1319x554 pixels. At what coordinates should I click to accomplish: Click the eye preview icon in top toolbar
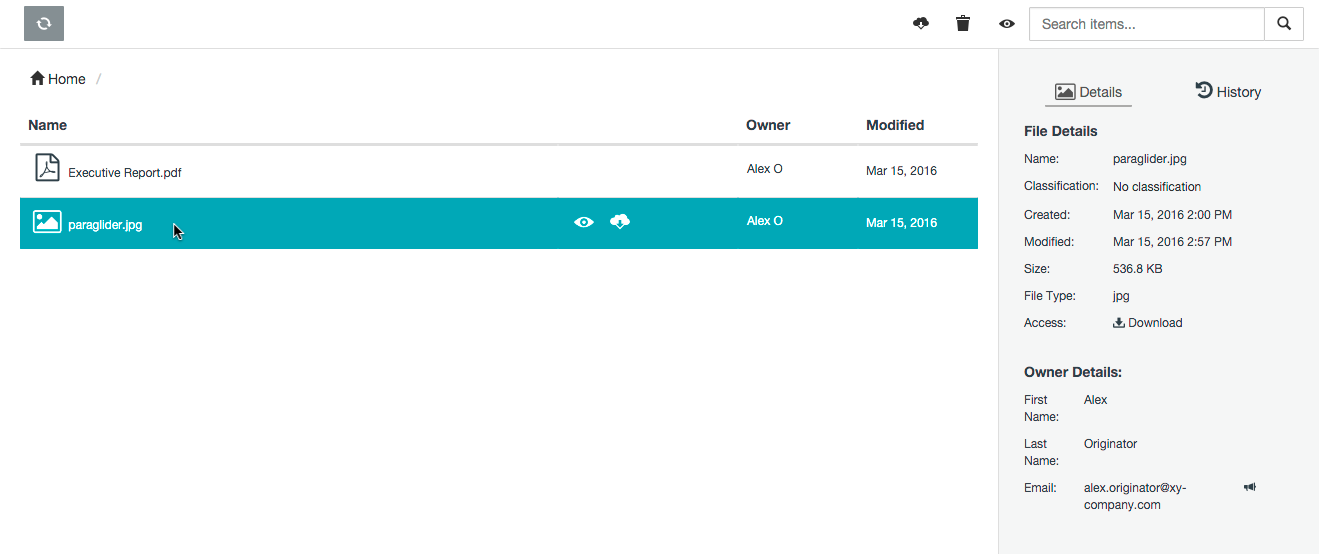pyautogui.click(x=1007, y=24)
